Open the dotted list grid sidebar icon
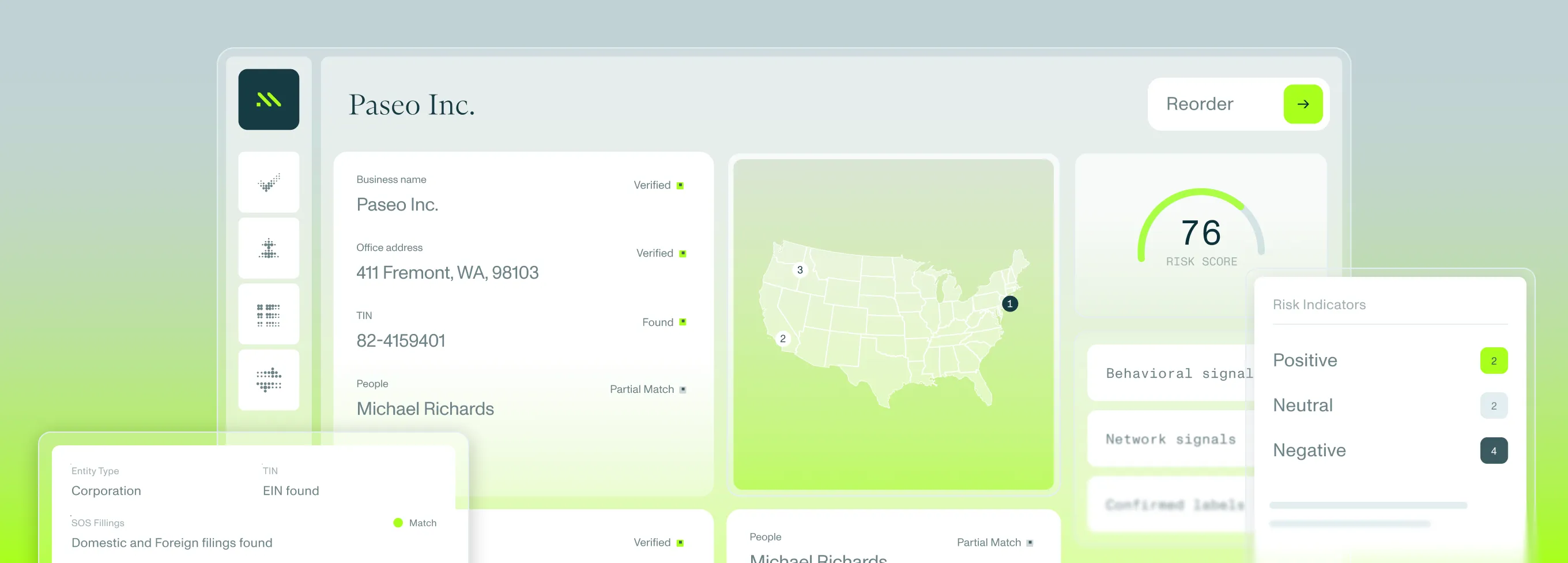 tap(269, 314)
